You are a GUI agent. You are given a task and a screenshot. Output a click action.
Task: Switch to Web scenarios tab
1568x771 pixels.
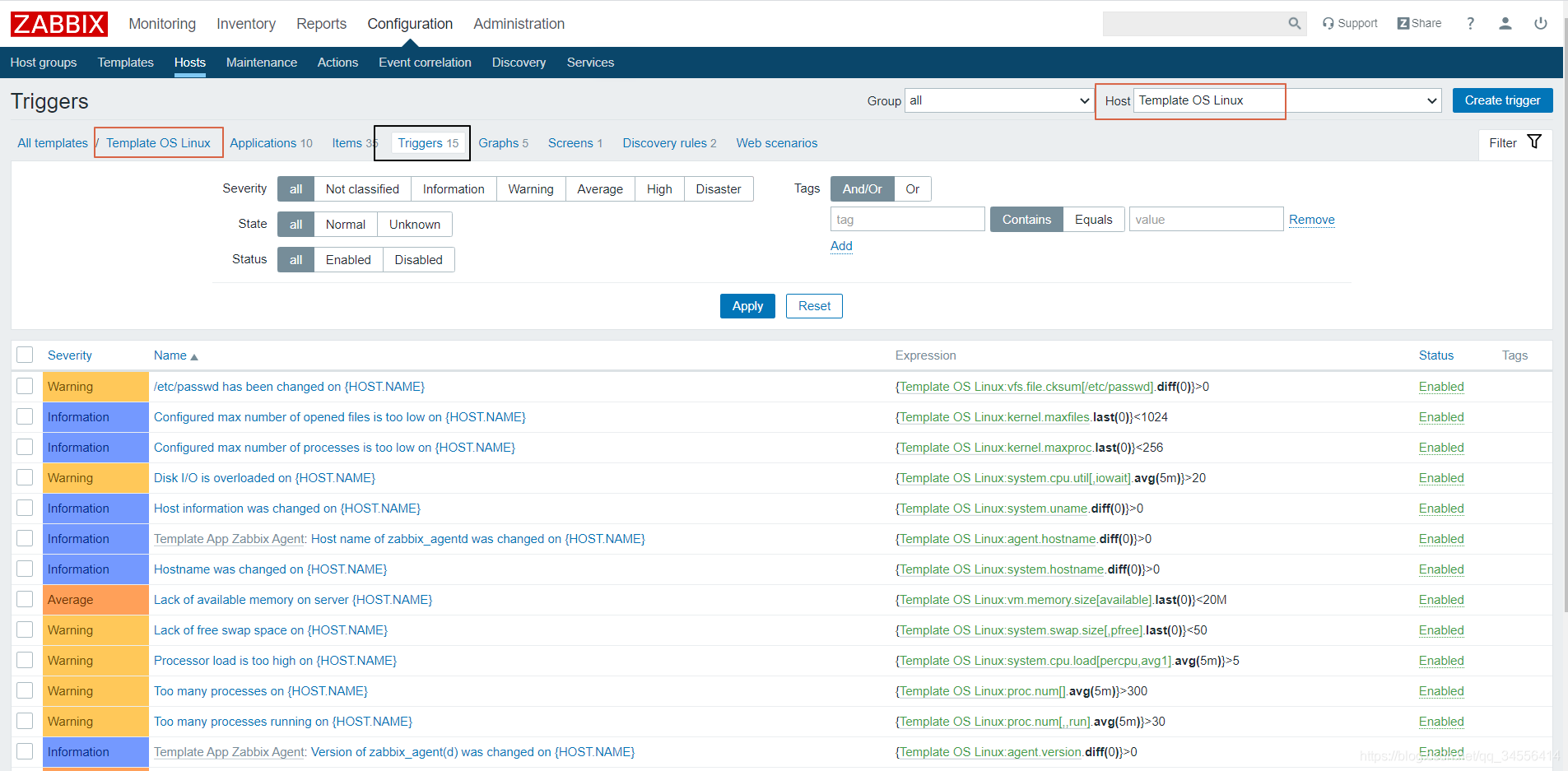(x=777, y=143)
